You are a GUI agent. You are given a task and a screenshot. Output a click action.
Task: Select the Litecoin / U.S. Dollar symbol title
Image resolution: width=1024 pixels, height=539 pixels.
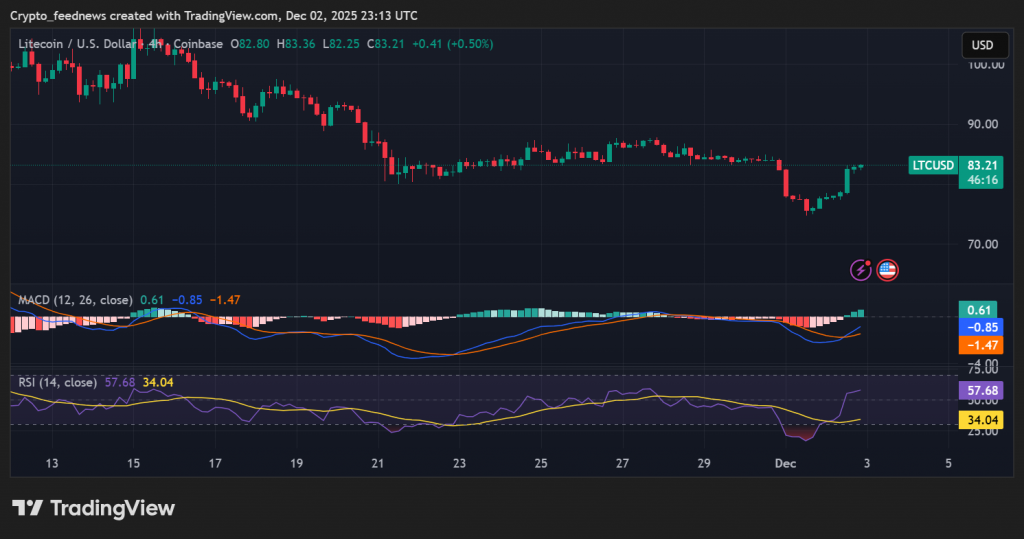click(76, 44)
